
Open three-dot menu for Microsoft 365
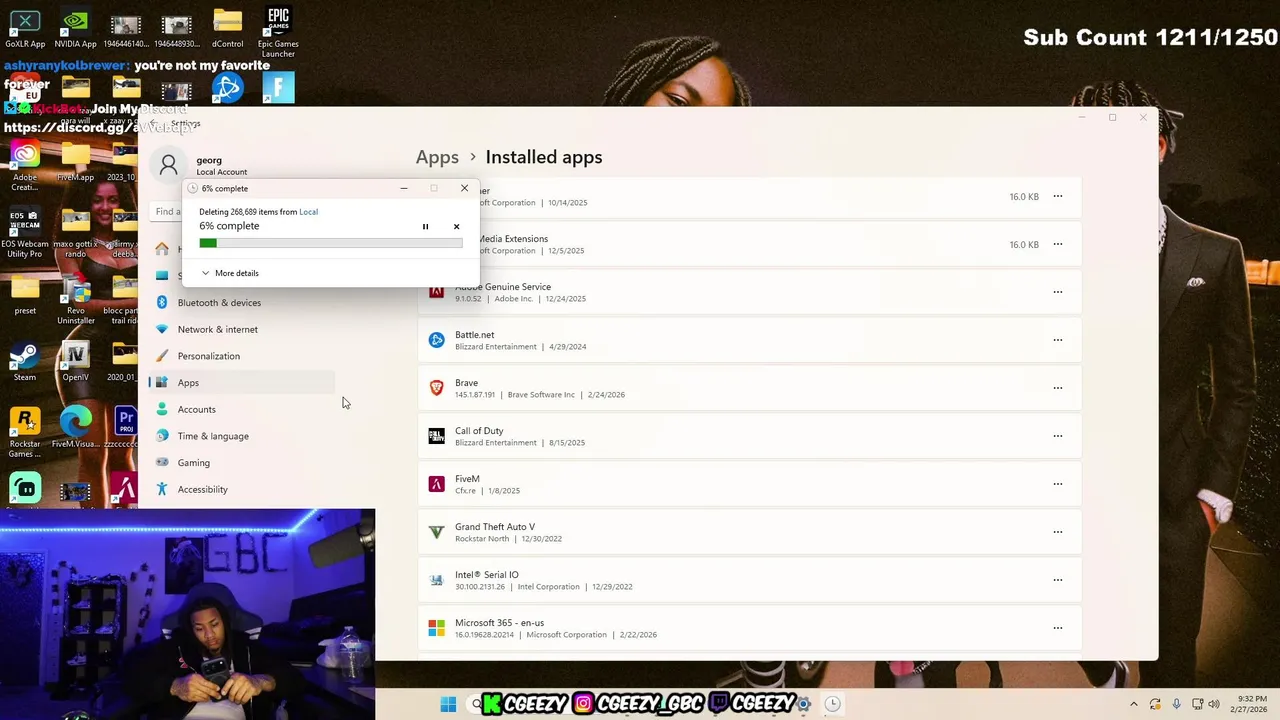coord(1057,628)
